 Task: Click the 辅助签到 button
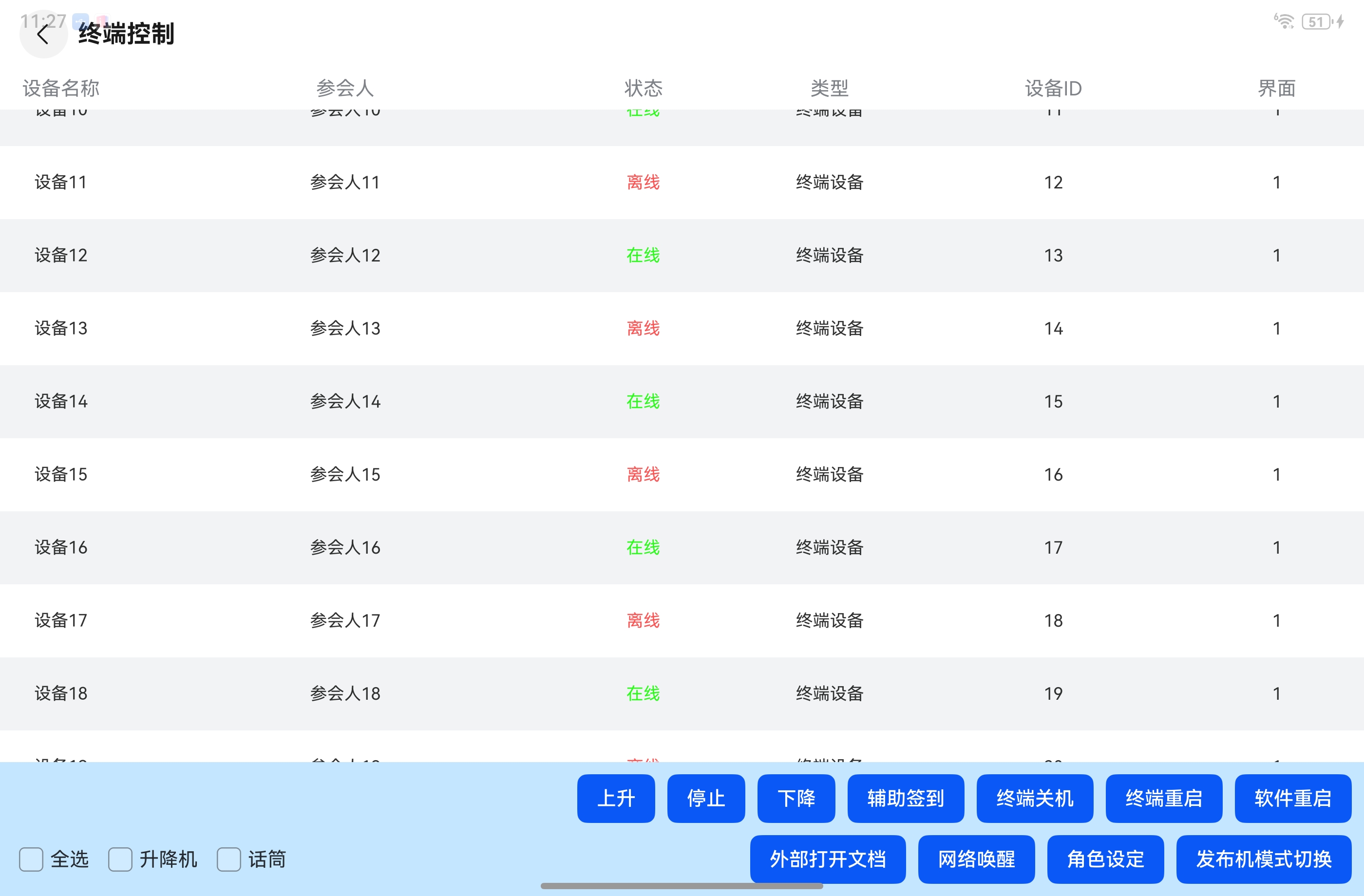(906, 798)
